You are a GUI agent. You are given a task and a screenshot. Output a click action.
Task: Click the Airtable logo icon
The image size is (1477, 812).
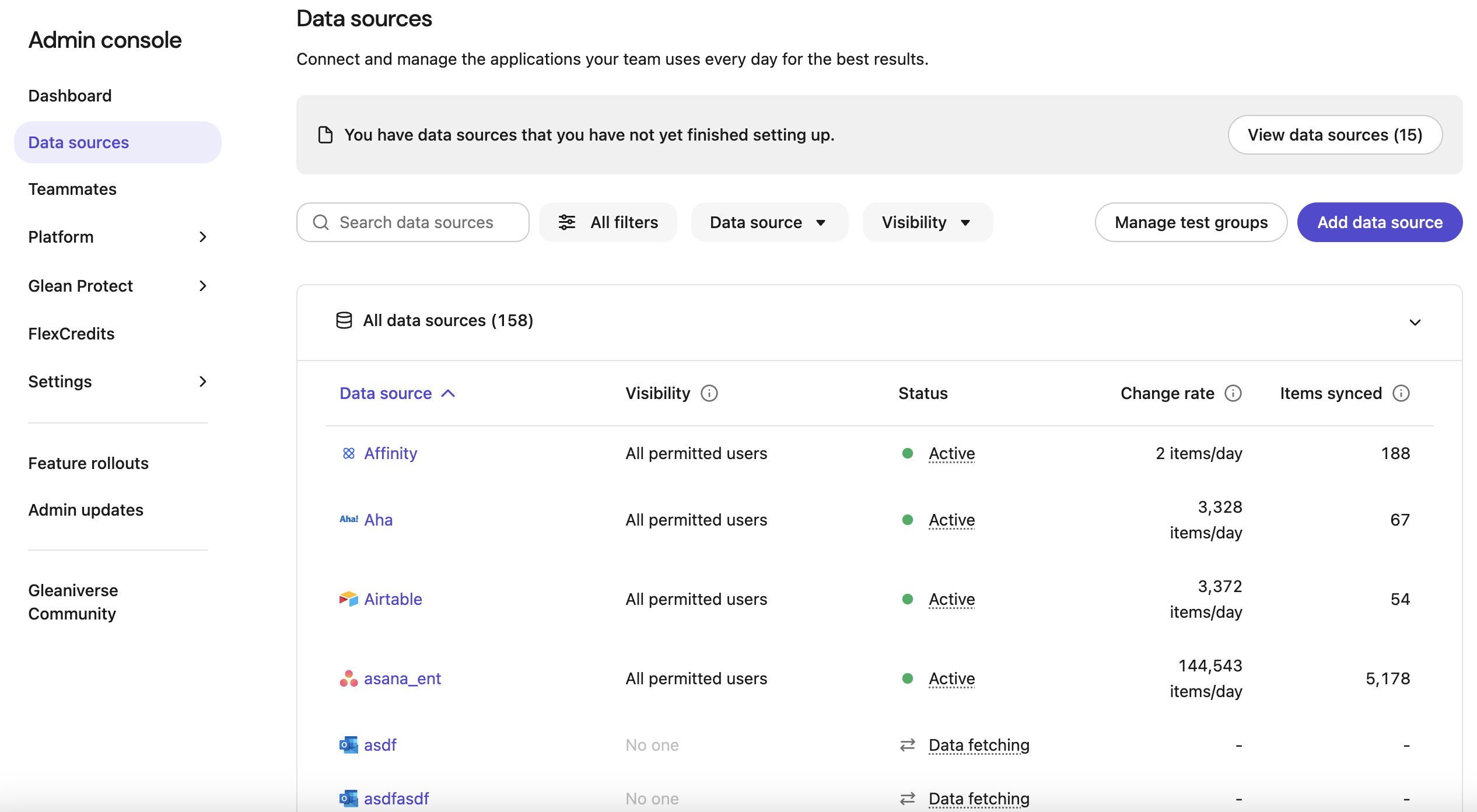349,599
